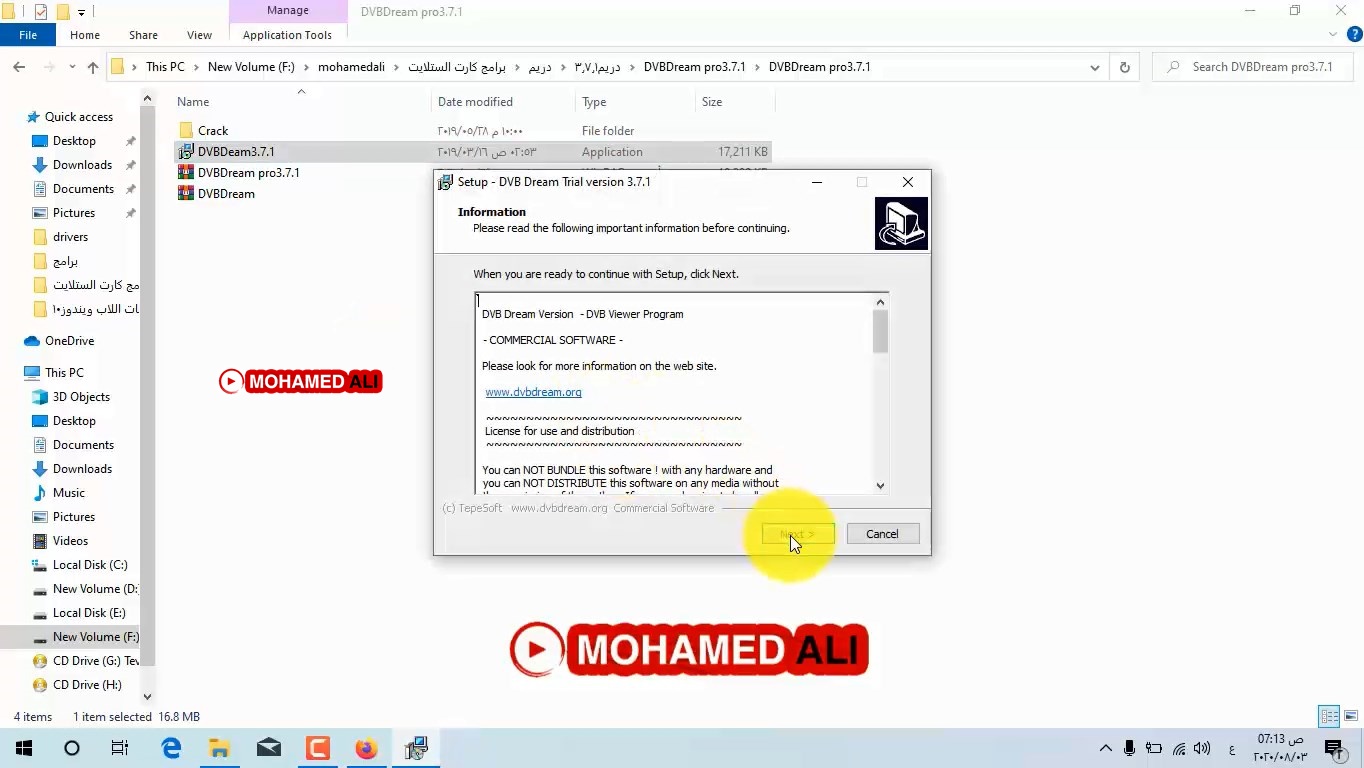Viewport: 1364px width, 768px height.
Task: Click license text scrollbar up arrow
Action: (880, 302)
